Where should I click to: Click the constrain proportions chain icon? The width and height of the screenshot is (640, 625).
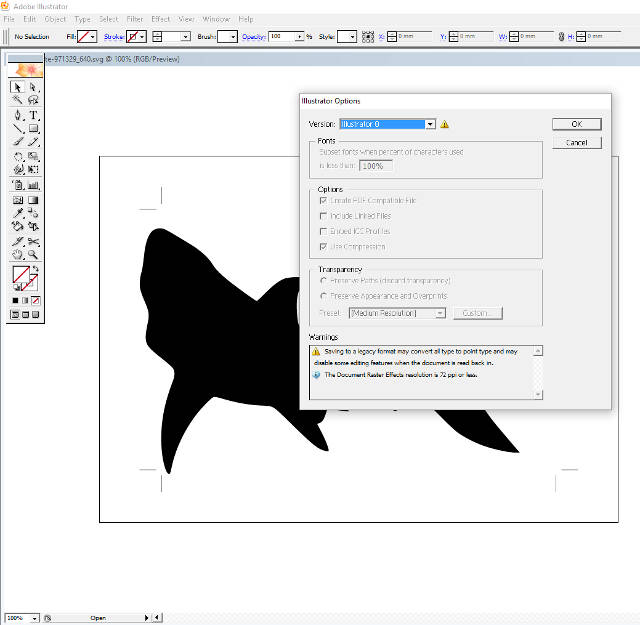[x=561, y=37]
